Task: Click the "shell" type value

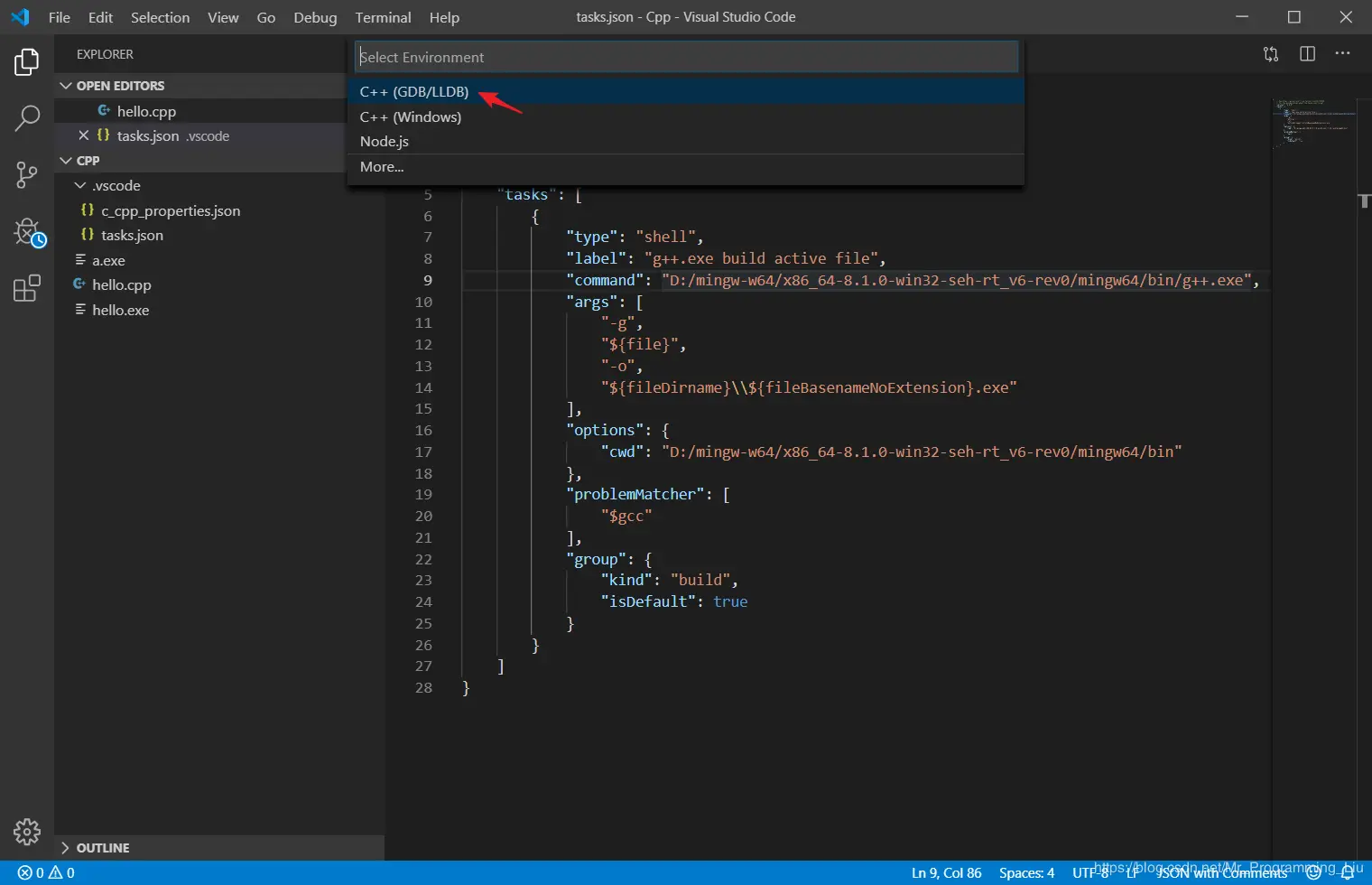Action: pos(665,237)
